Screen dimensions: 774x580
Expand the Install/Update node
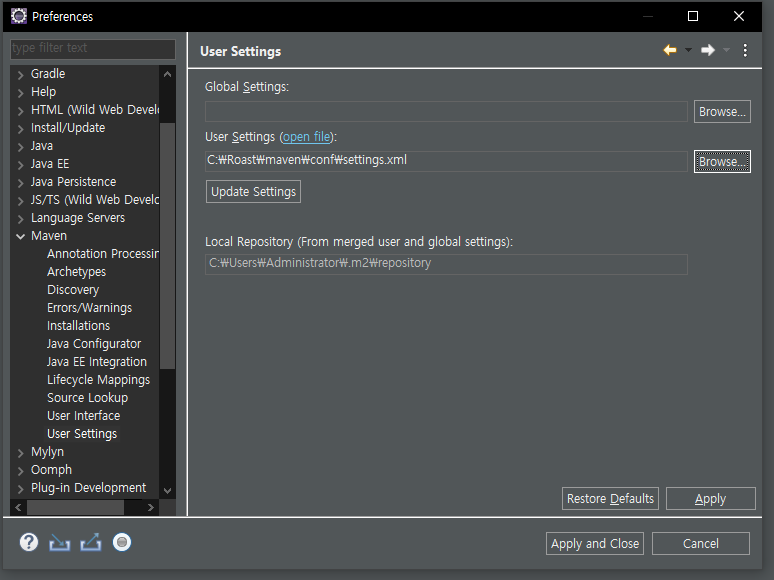20,129
